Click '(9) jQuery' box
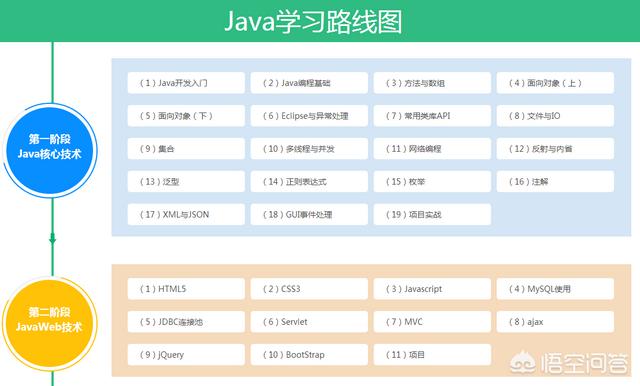Image resolution: width=640 pixels, height=386 pixels. pos(186,355)
